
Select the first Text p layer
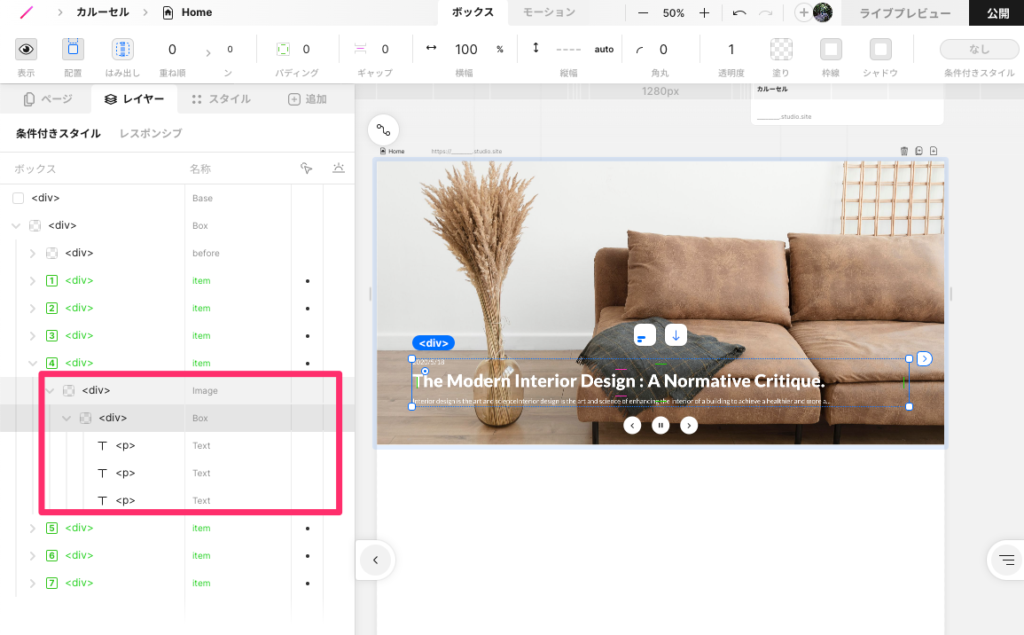pyautogui.click(x=178, y=446)
